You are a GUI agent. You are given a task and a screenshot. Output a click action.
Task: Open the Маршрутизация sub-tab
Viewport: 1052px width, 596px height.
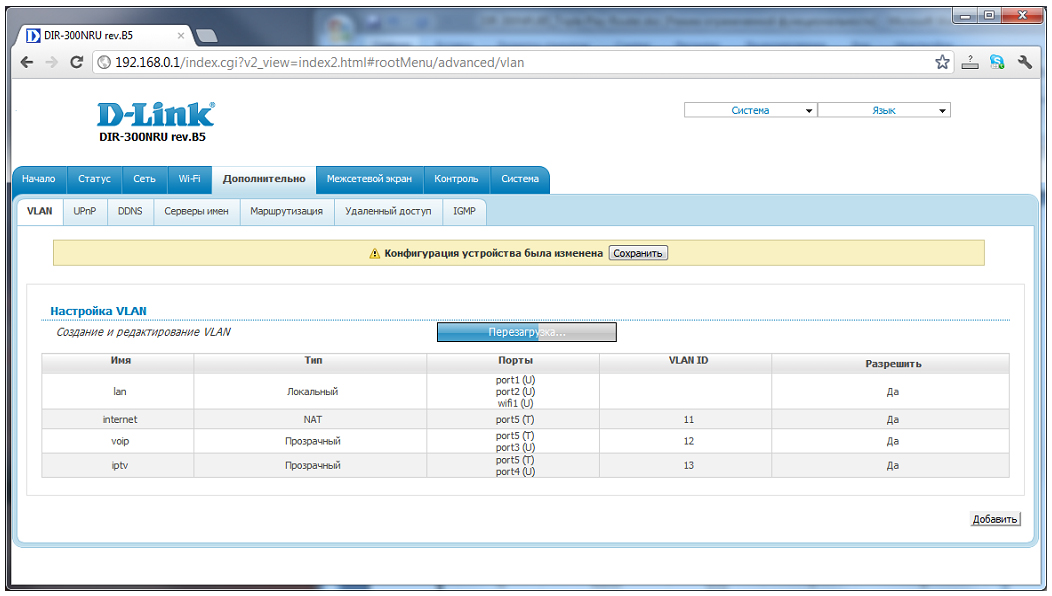(286, 211)
